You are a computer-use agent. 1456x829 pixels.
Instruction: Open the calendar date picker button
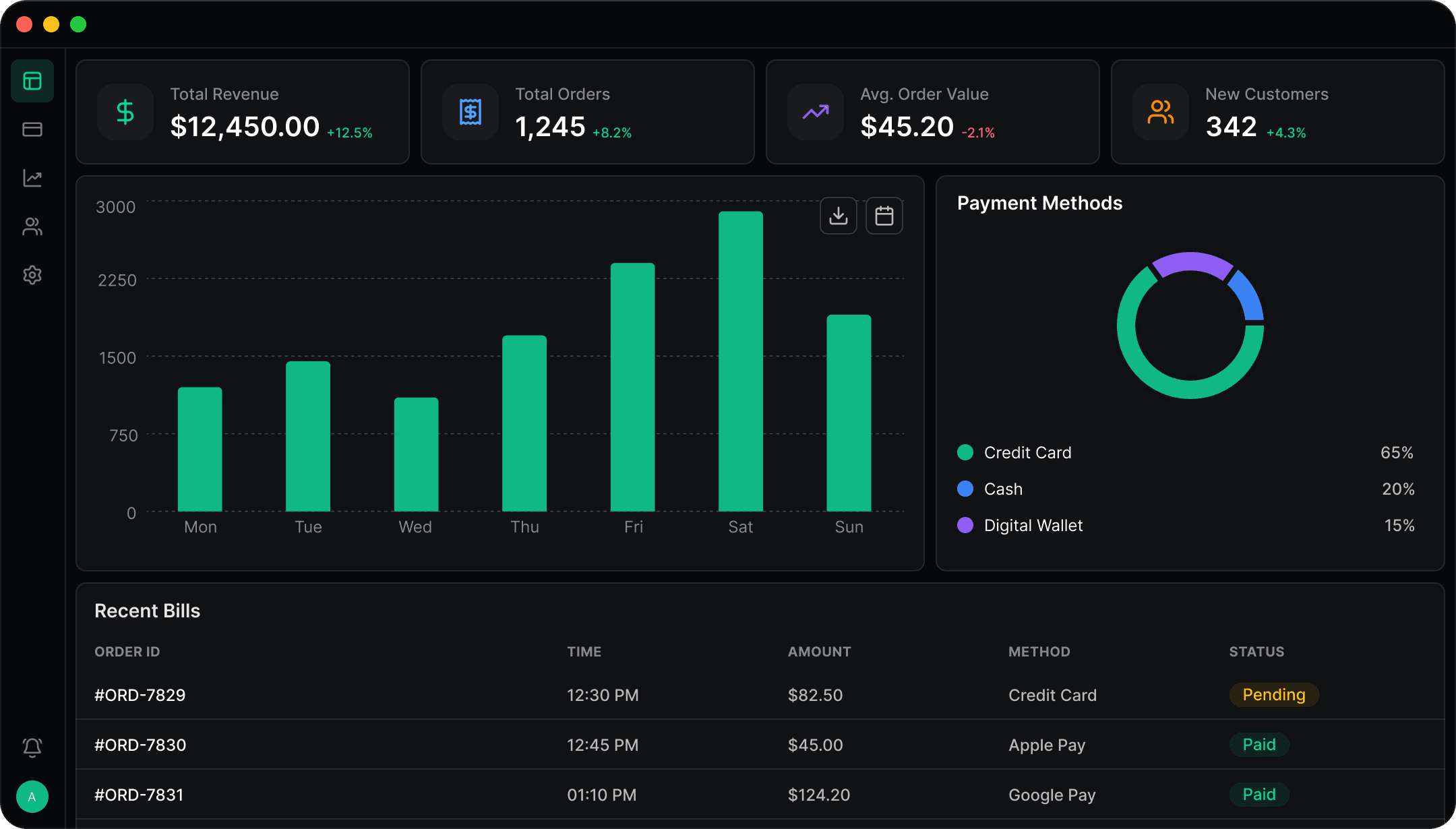tap(884, 216)
